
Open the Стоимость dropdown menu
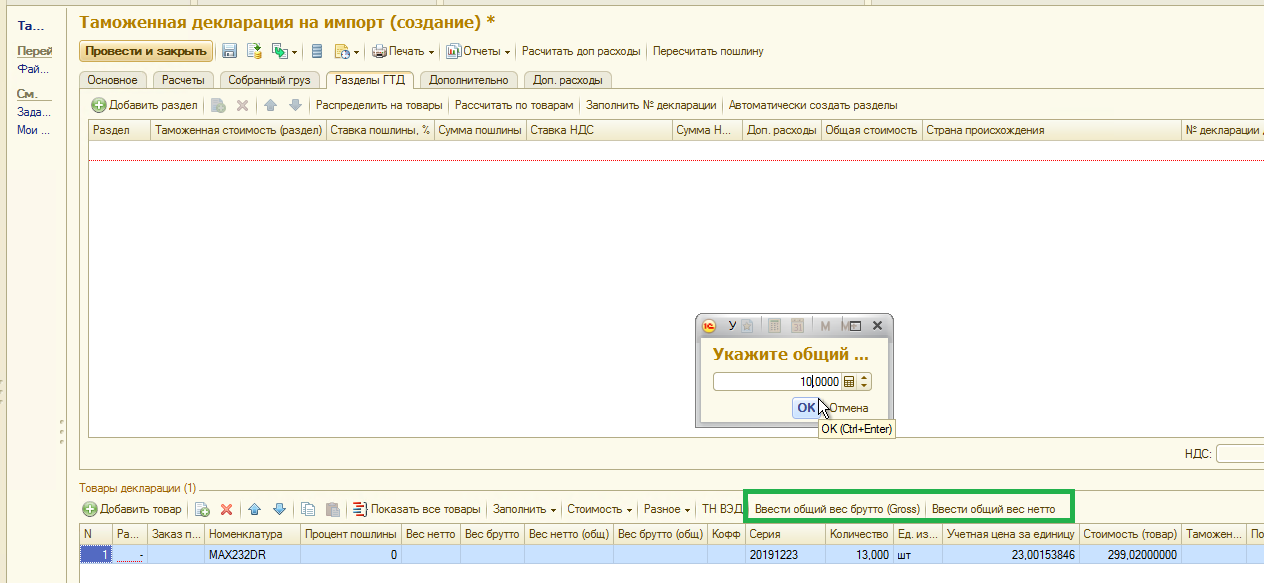(x=600, y=509)
